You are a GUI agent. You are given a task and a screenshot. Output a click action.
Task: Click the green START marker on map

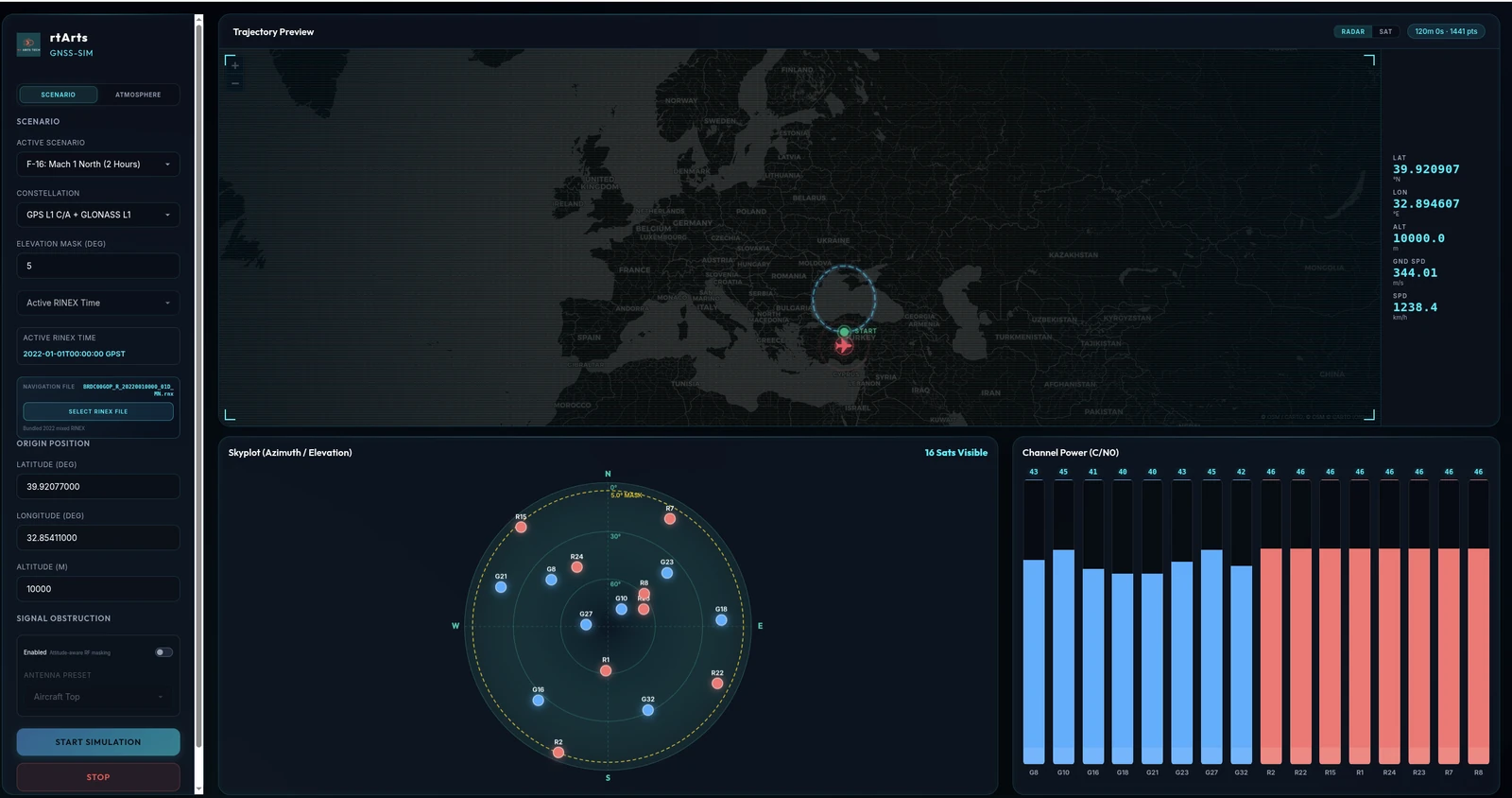pos(844,332)
